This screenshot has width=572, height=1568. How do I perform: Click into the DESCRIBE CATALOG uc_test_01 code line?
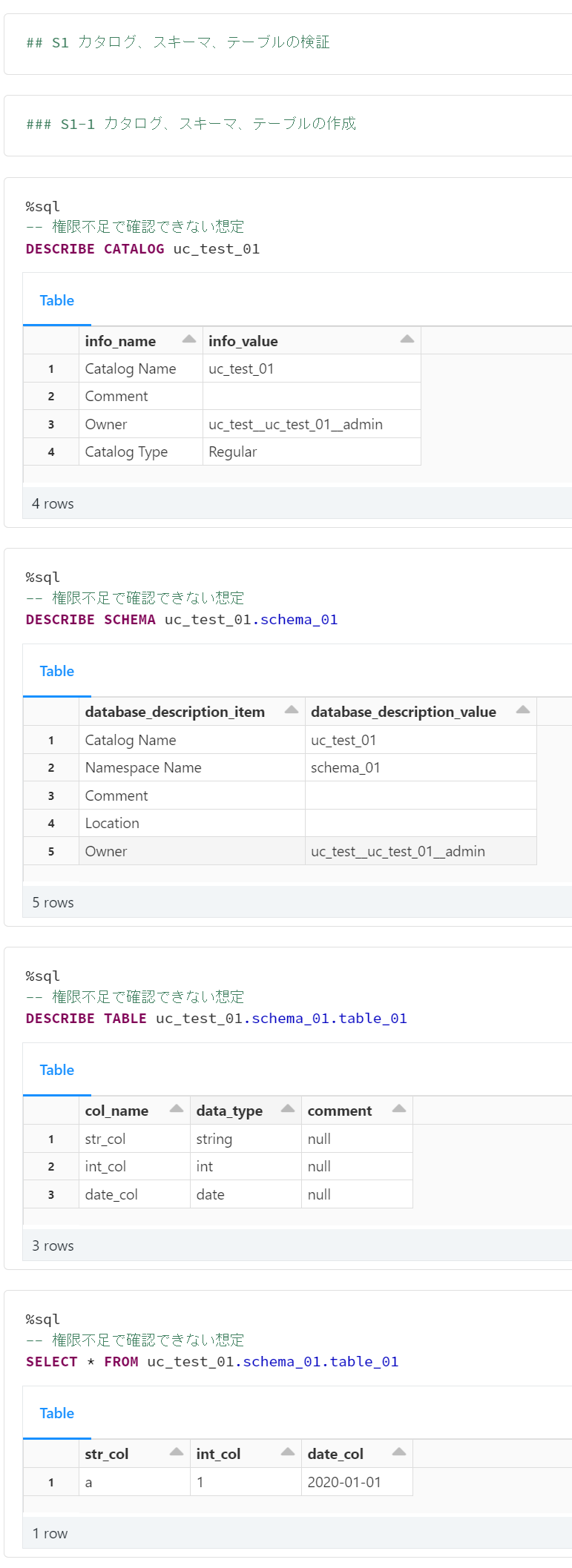142,249
